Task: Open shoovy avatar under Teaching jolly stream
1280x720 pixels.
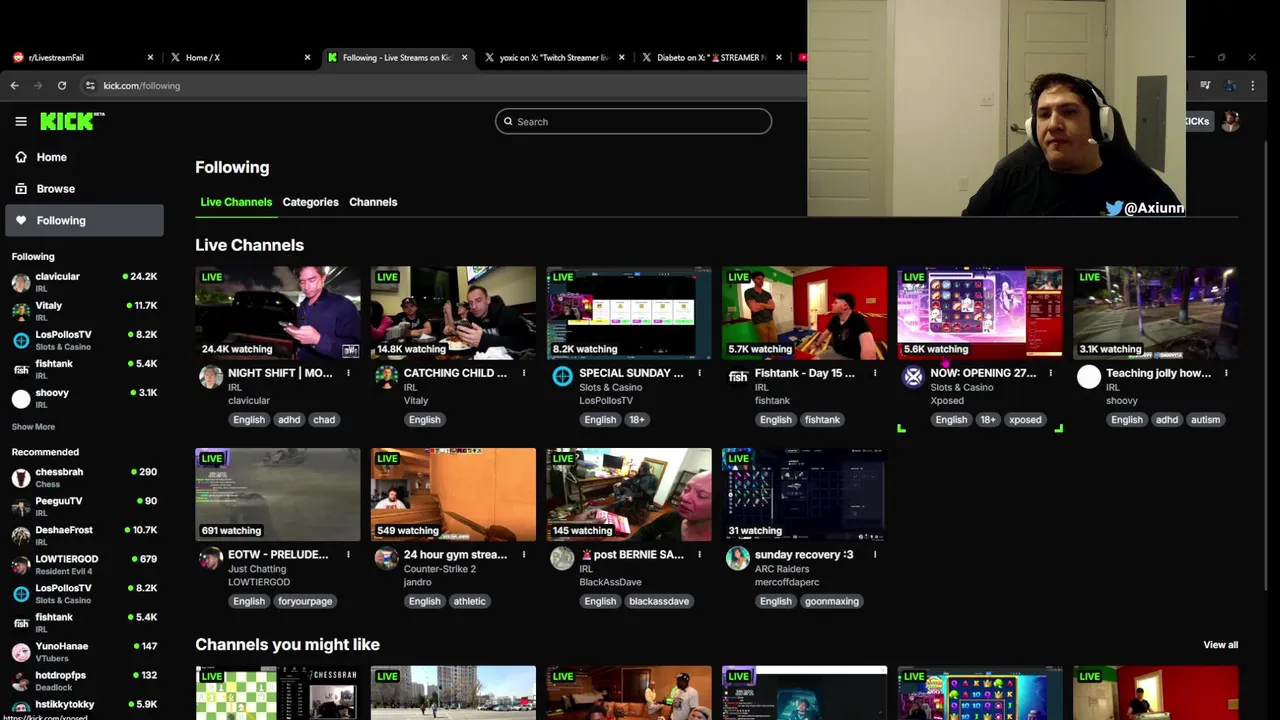Action: point(1089,377)
